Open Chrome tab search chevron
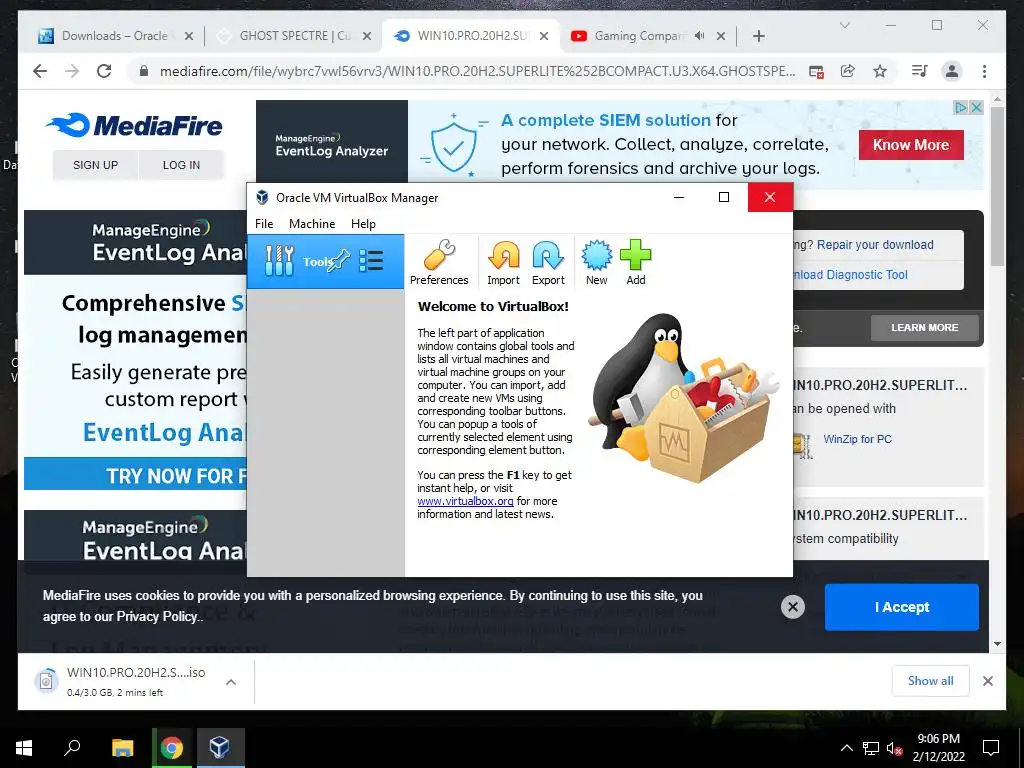 [x=844, y=25]
